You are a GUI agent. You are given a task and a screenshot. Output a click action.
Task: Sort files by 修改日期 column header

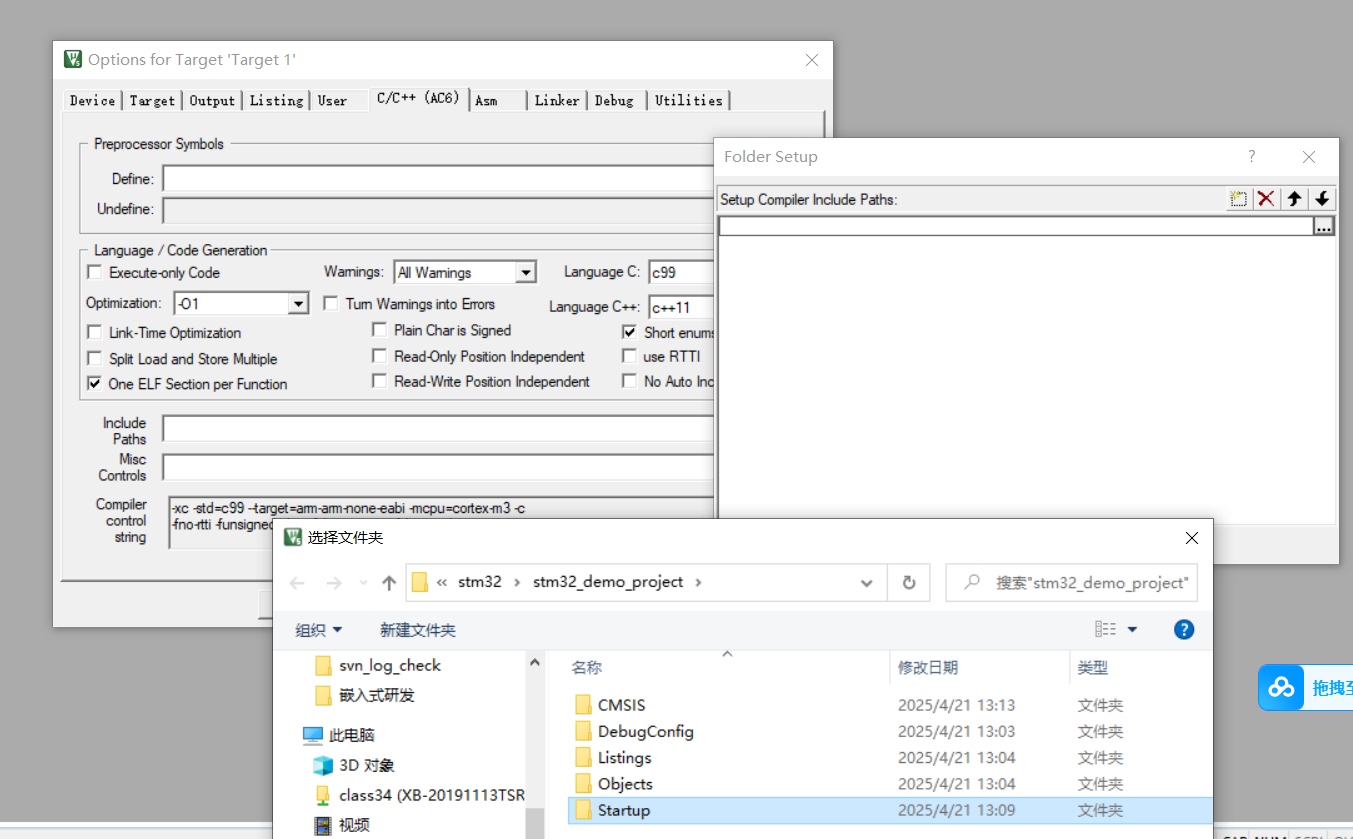[x=928, y=668]
